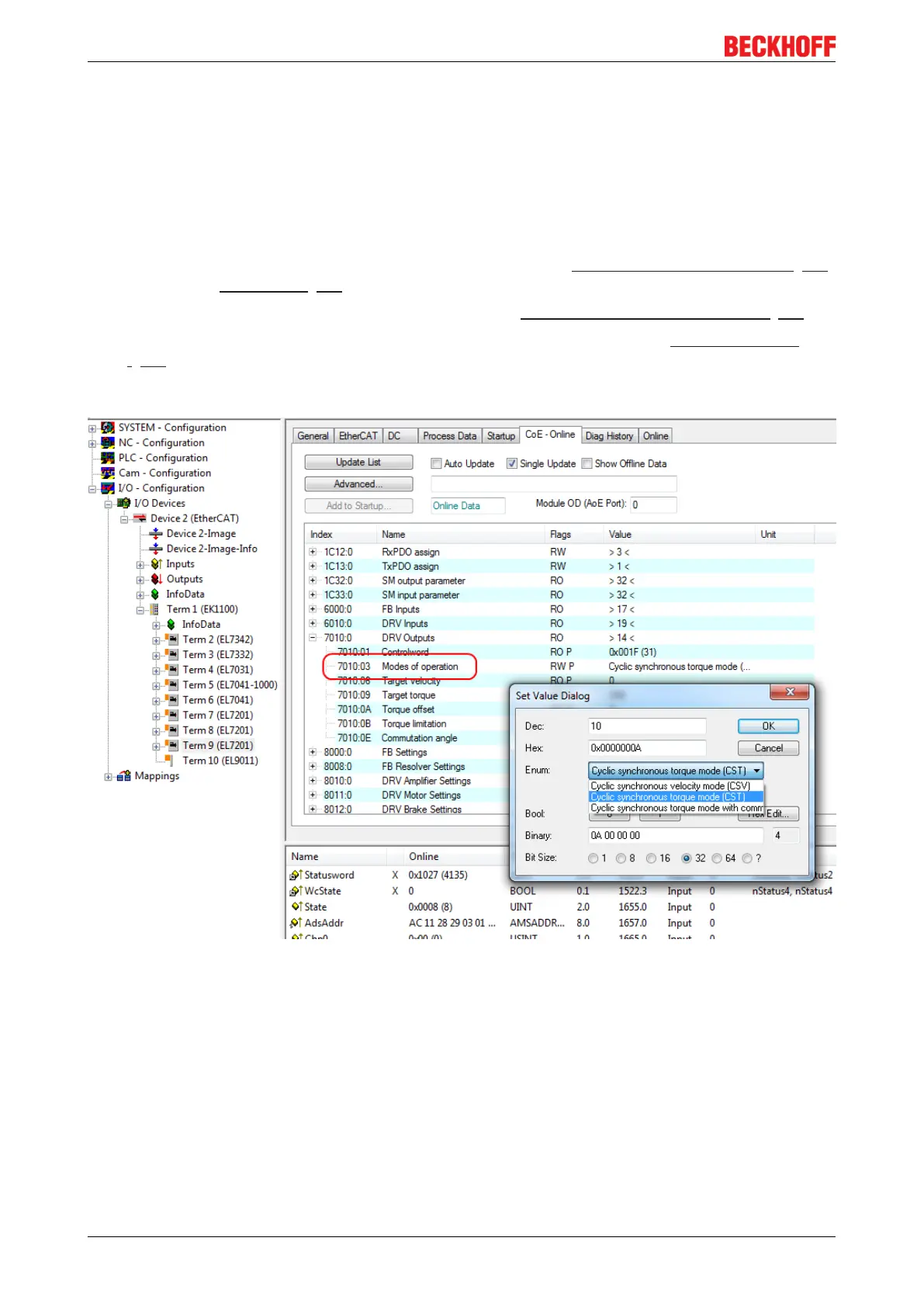The height and width of the screenshot is (1307, 924).
Task: Click the NC - Configuration icon
Action: 108,443
